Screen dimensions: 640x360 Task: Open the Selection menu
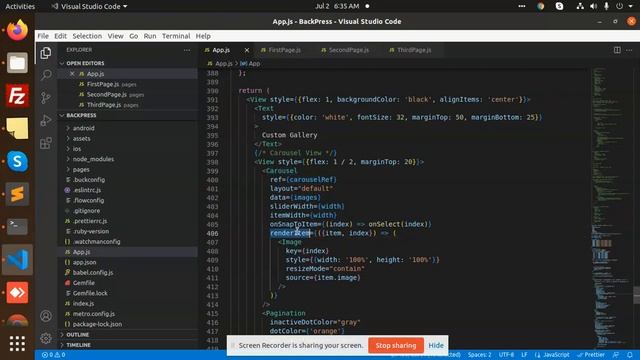pos(87,36)
